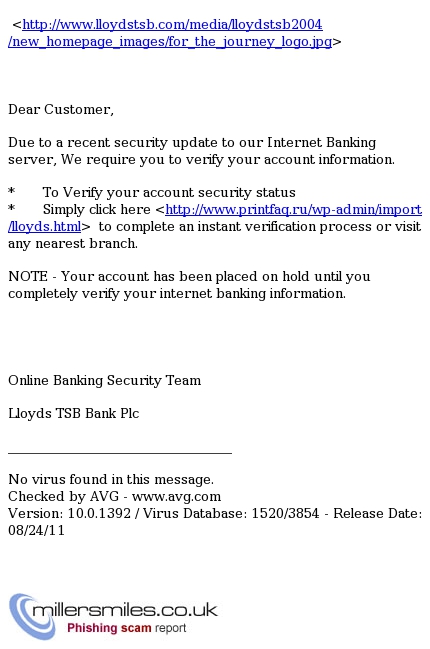Viewport: 430px width, 649px height.
Task: Click 'To Verify your account security status' bullet
Action: coord(169,192)
